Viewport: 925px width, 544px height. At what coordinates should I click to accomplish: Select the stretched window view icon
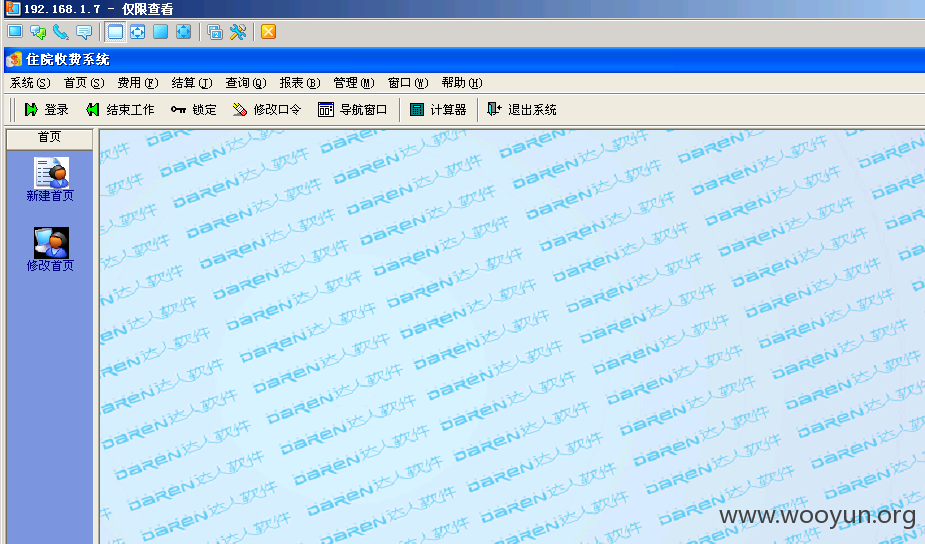click(138, 32)
